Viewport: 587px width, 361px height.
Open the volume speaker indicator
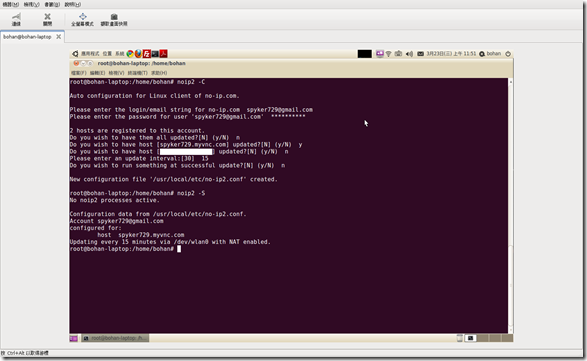pyautogui.click(x=409, y=54)
